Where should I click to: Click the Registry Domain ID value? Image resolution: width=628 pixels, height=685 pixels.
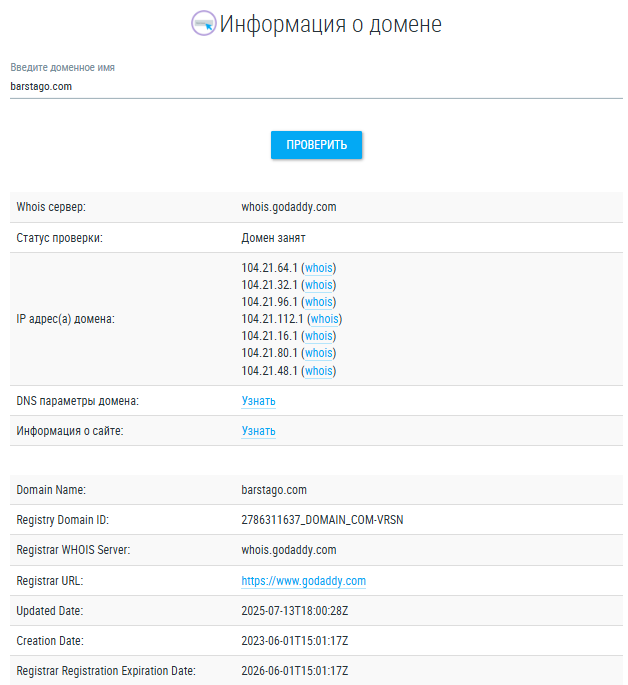[322, 520]
